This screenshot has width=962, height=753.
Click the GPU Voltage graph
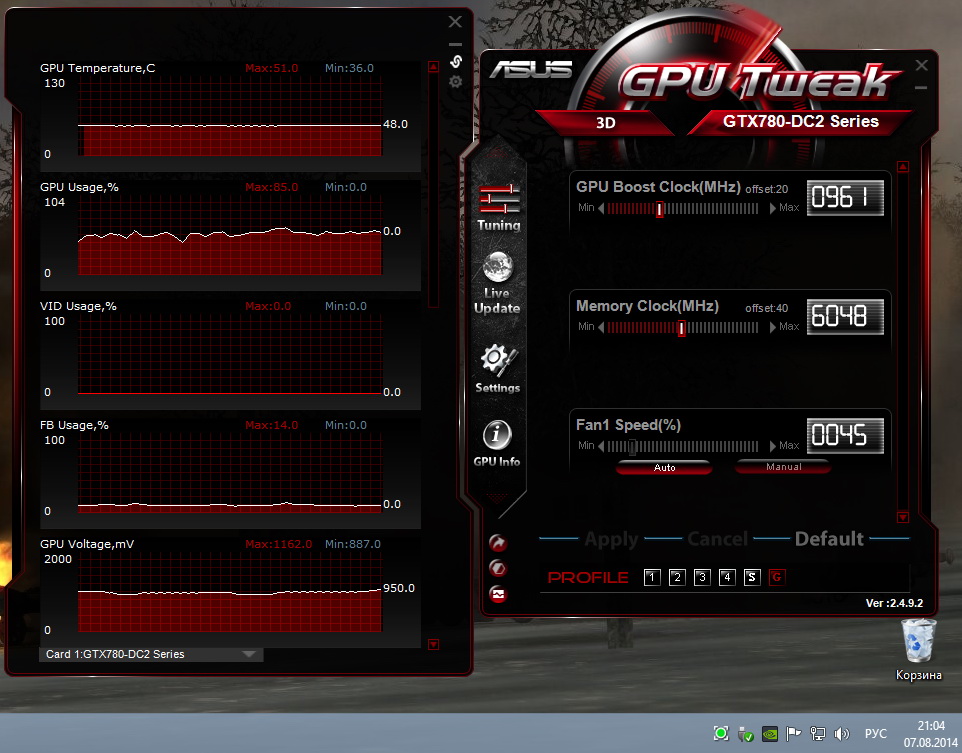[x=229, y=593]
